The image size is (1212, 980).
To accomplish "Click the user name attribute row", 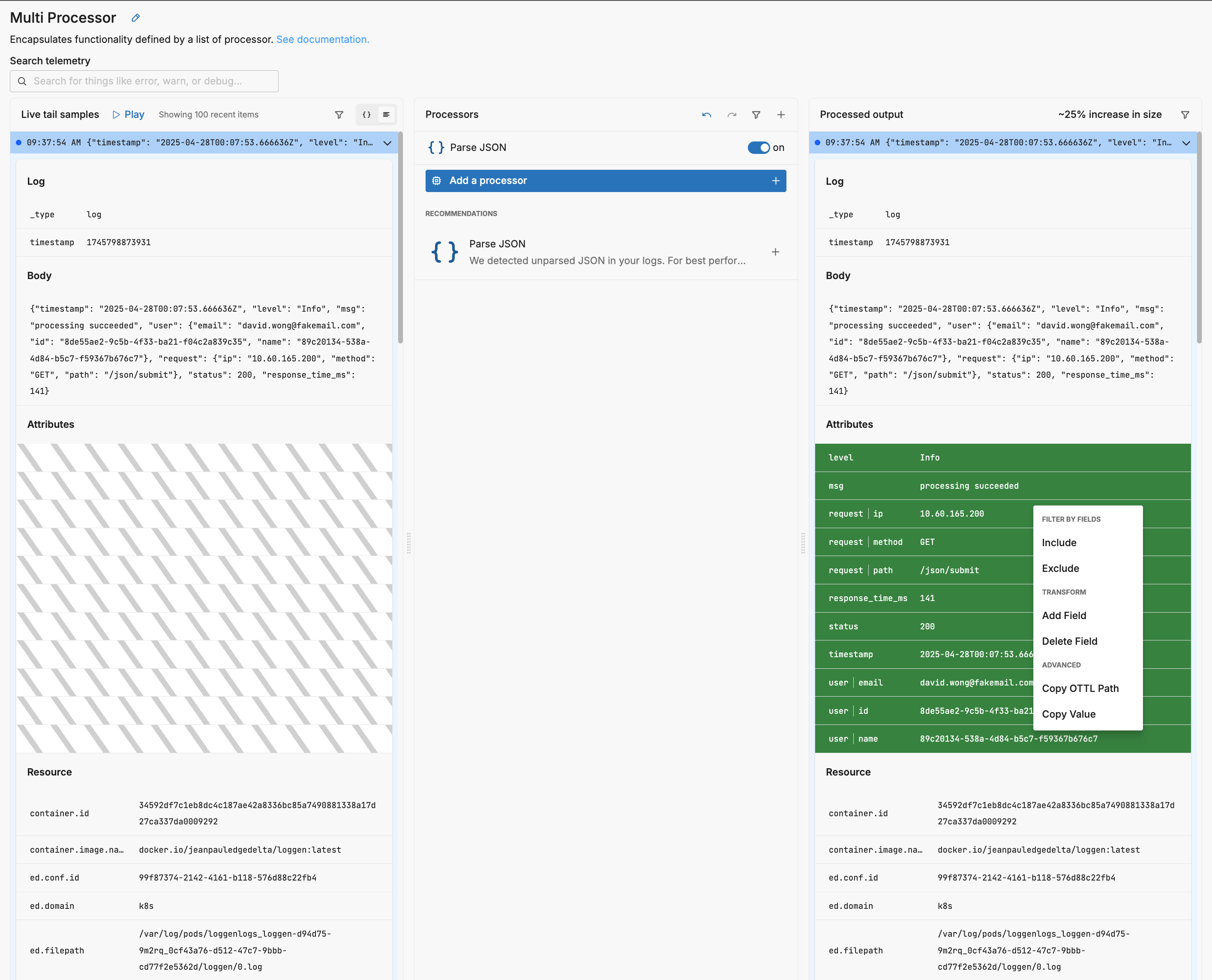I will (1002, 739).
